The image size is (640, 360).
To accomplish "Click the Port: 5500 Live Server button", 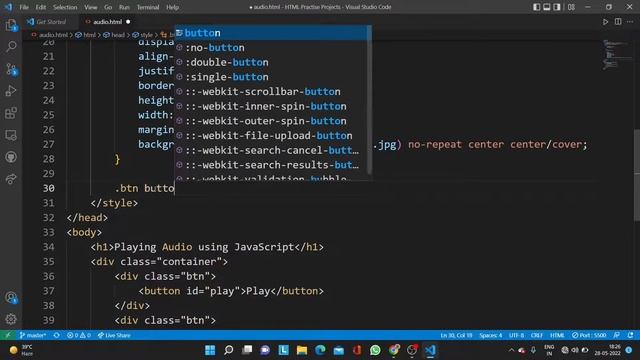I will [x=589, y=335].
